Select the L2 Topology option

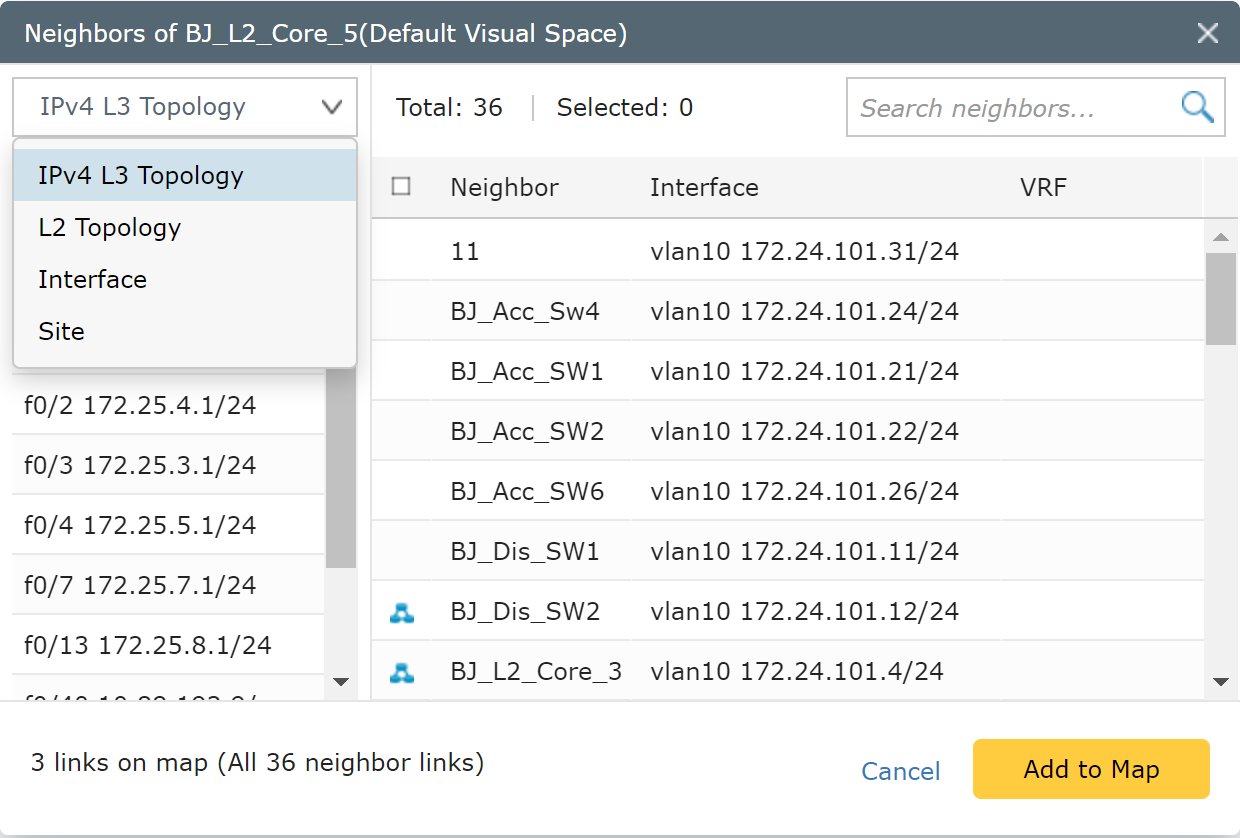pos(109,227)
